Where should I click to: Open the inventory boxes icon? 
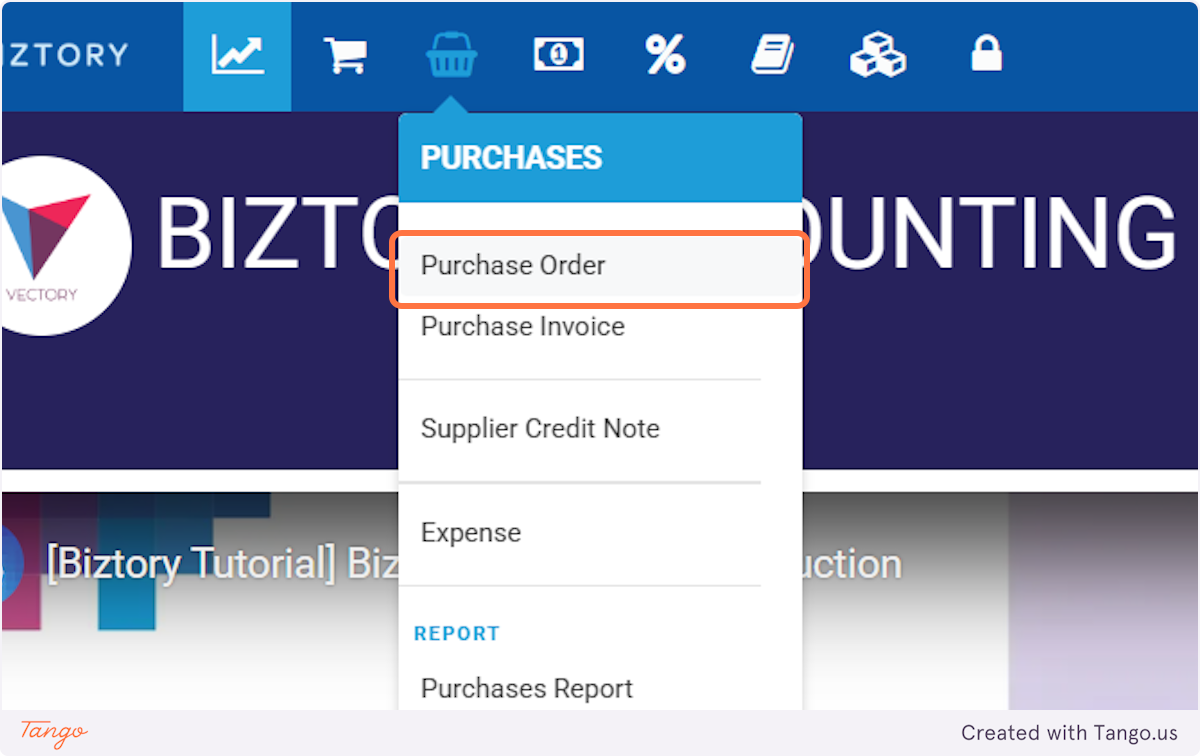(x=878, y=55)
